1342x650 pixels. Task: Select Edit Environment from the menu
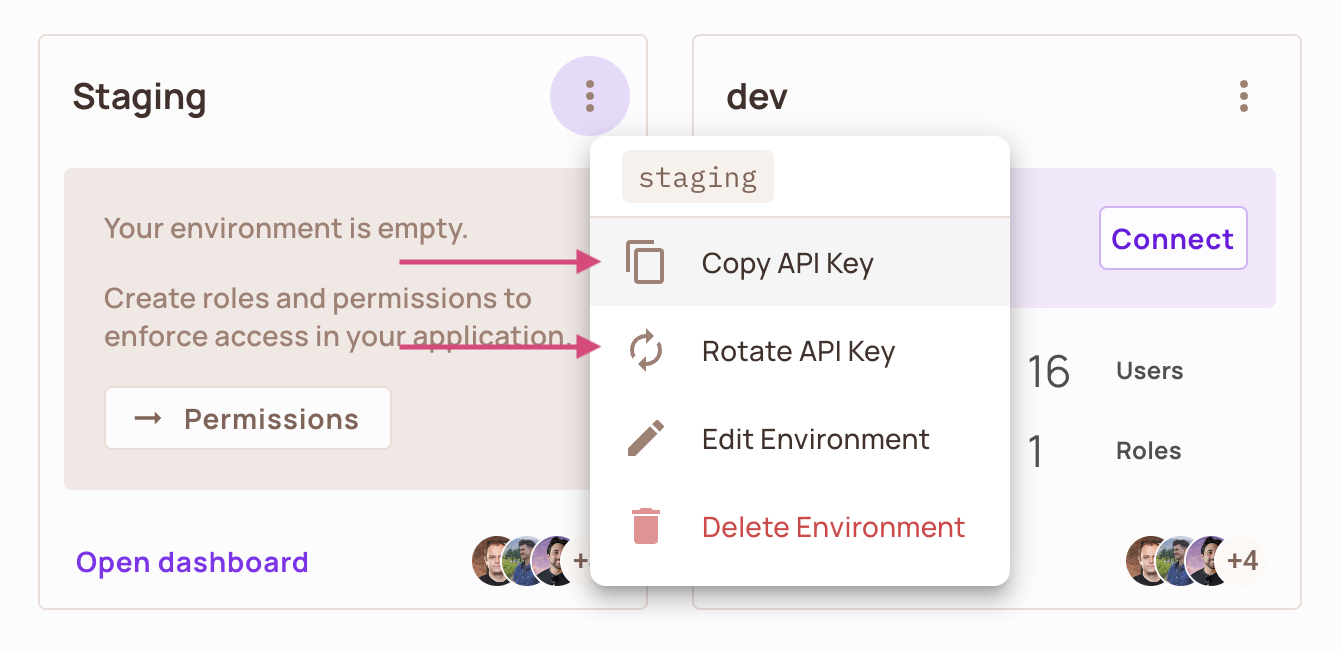(x=815, y=438)
